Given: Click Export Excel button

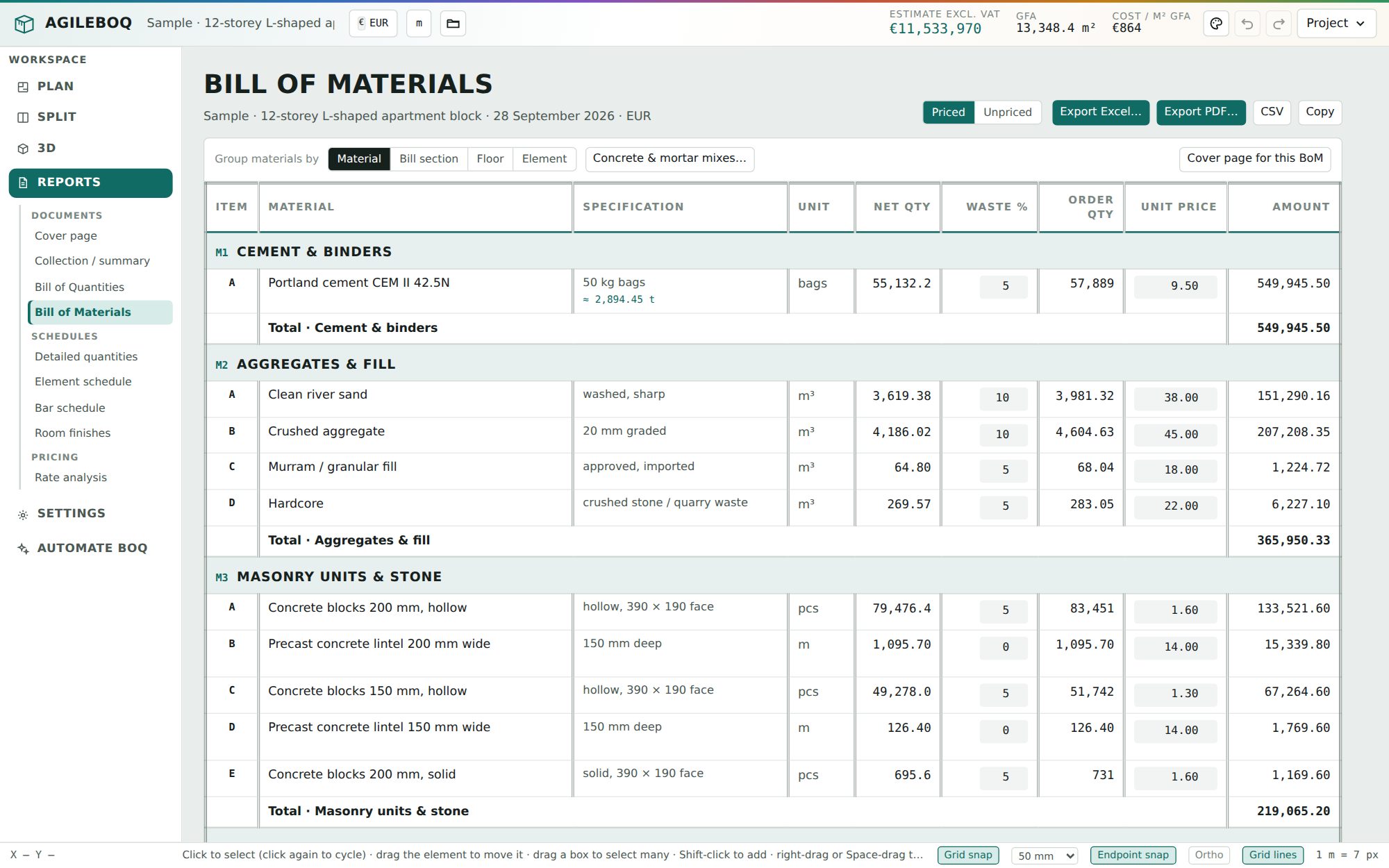Looking at the screenshot, I should [x=1100, y=112].
